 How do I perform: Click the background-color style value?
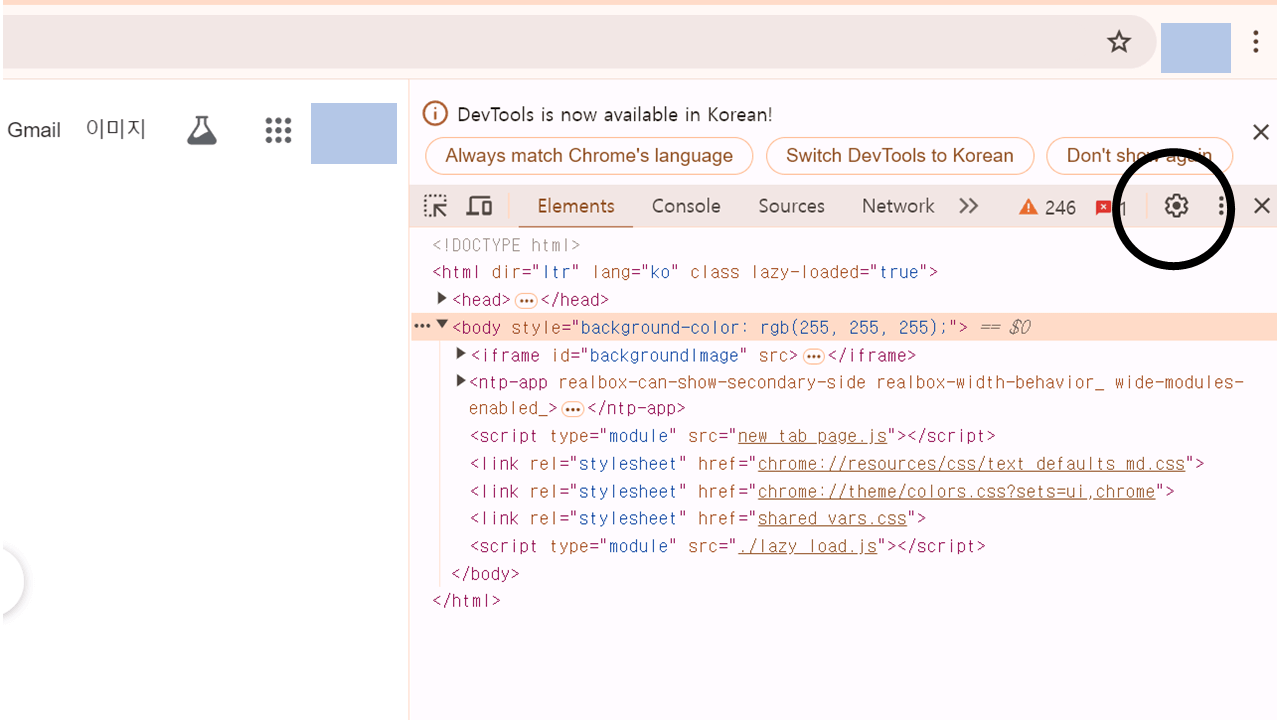click(765, 327)
